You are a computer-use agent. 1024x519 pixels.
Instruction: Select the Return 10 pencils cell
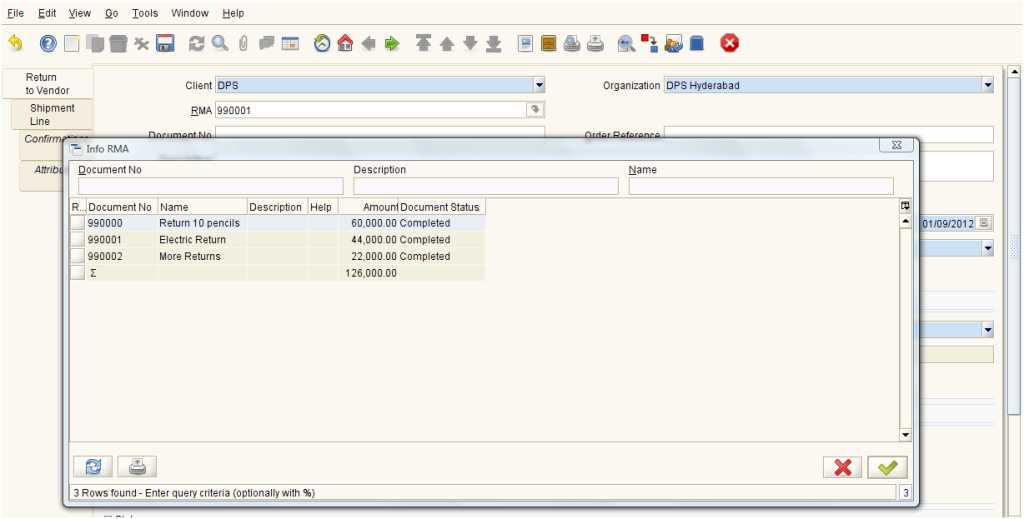coord(202,223)
